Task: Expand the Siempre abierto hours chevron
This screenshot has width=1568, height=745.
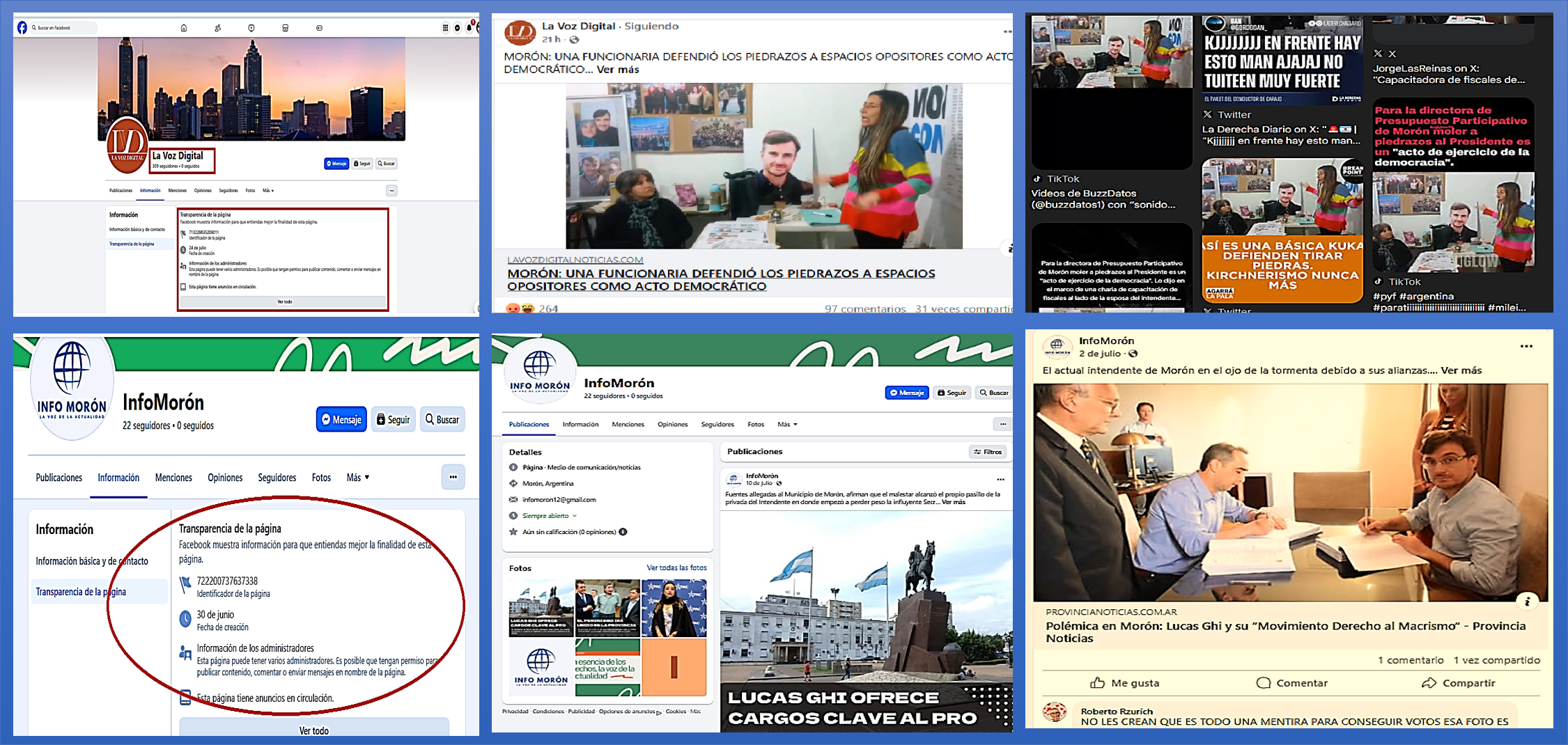Action: [x=574, y=516]
